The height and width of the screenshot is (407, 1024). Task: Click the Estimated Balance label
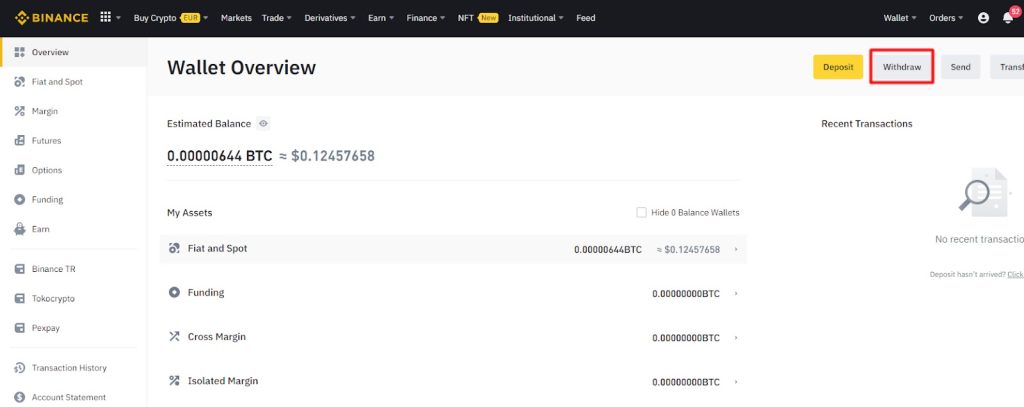tap(209, 123)
